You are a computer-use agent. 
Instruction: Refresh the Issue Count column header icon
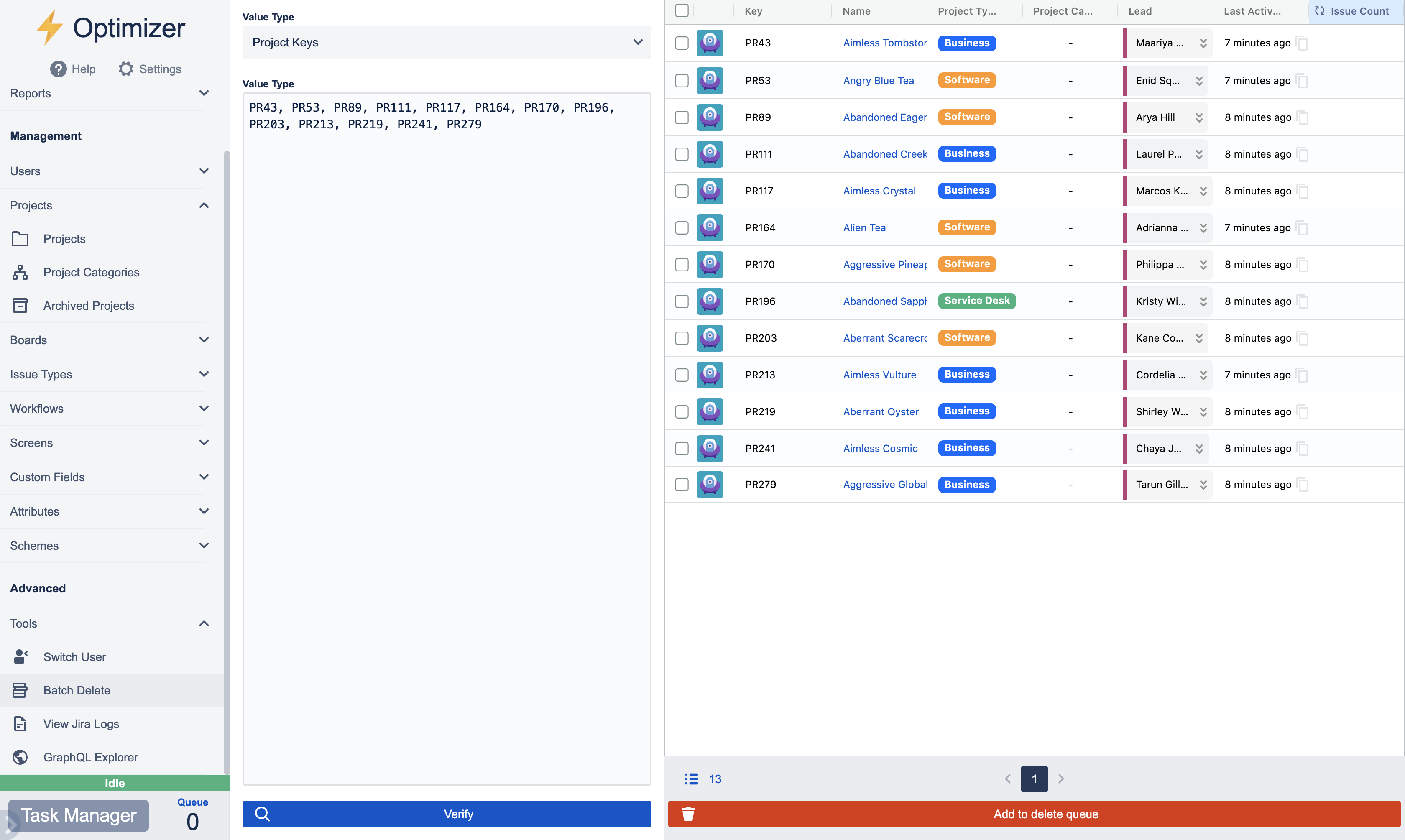click(1320, 11)
